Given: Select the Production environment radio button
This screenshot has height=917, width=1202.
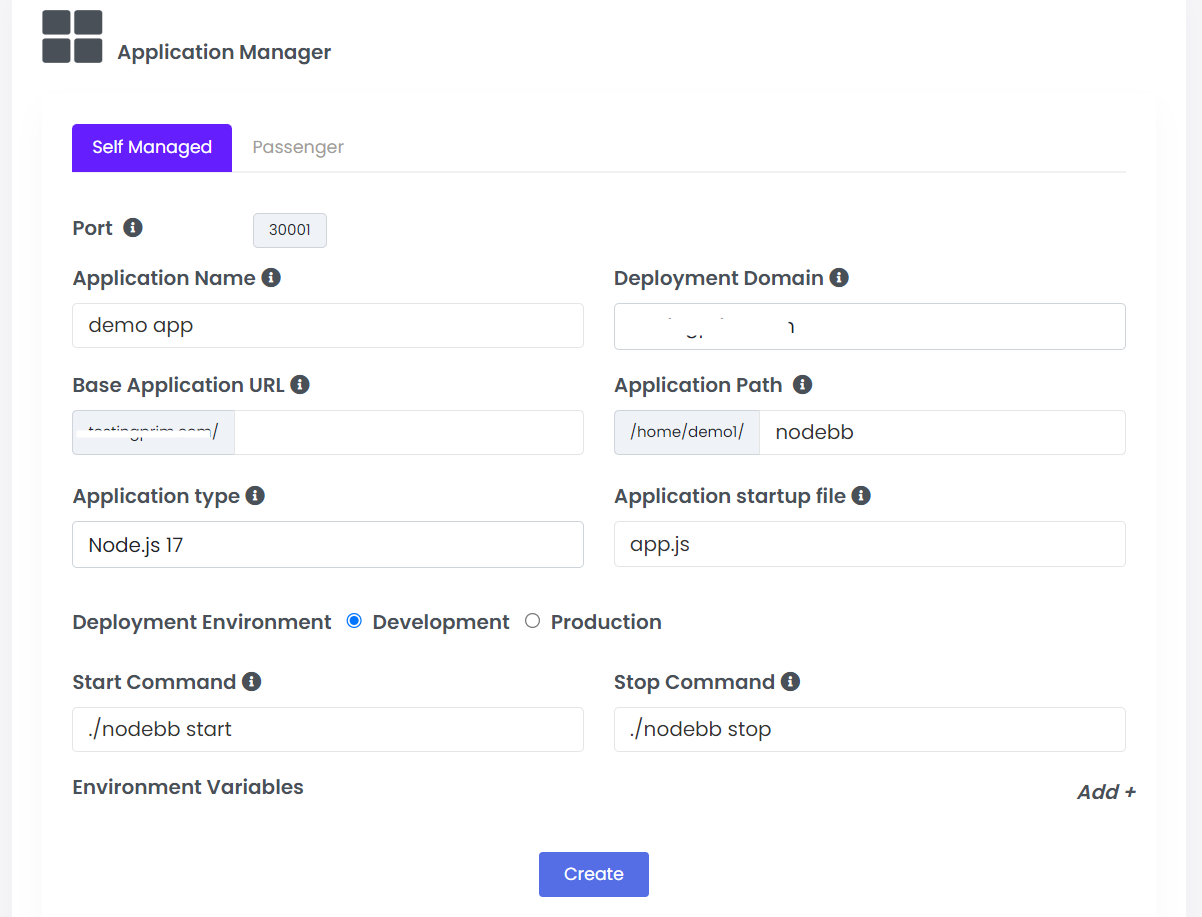Looking at the screenshot, I should pos(532,621).
